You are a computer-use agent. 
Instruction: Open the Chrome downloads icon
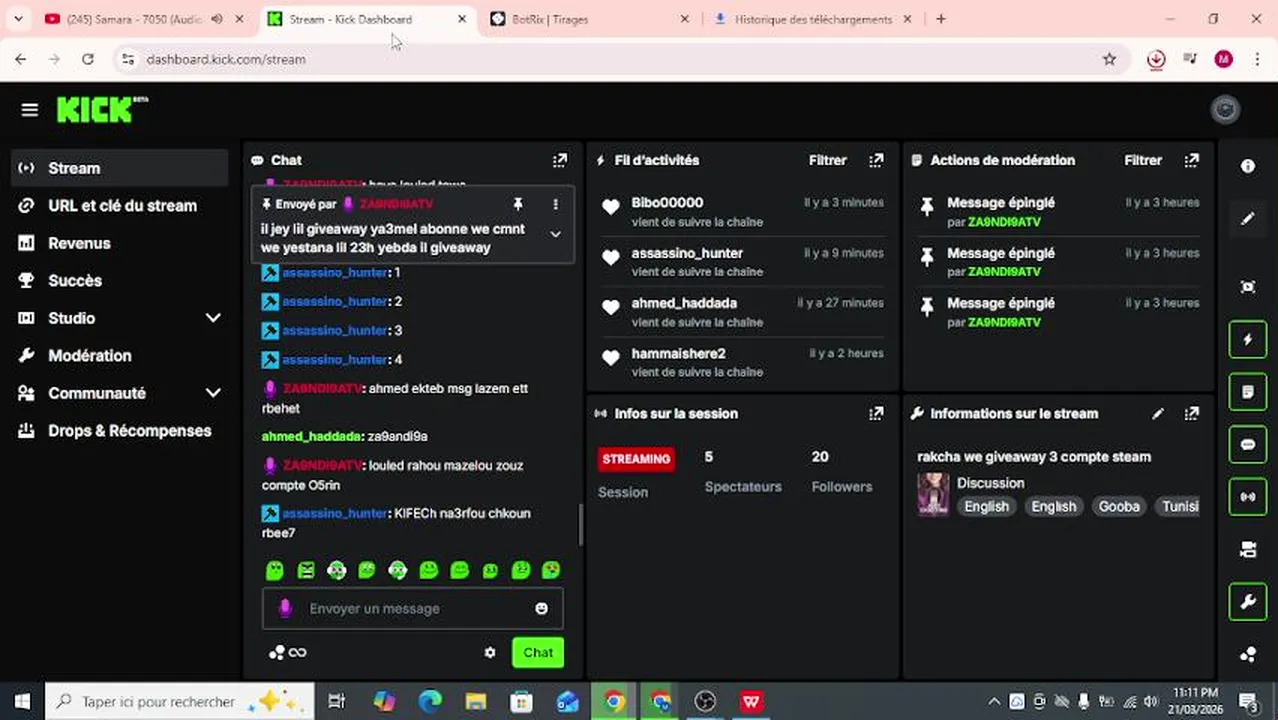(x=1156, y=59)
